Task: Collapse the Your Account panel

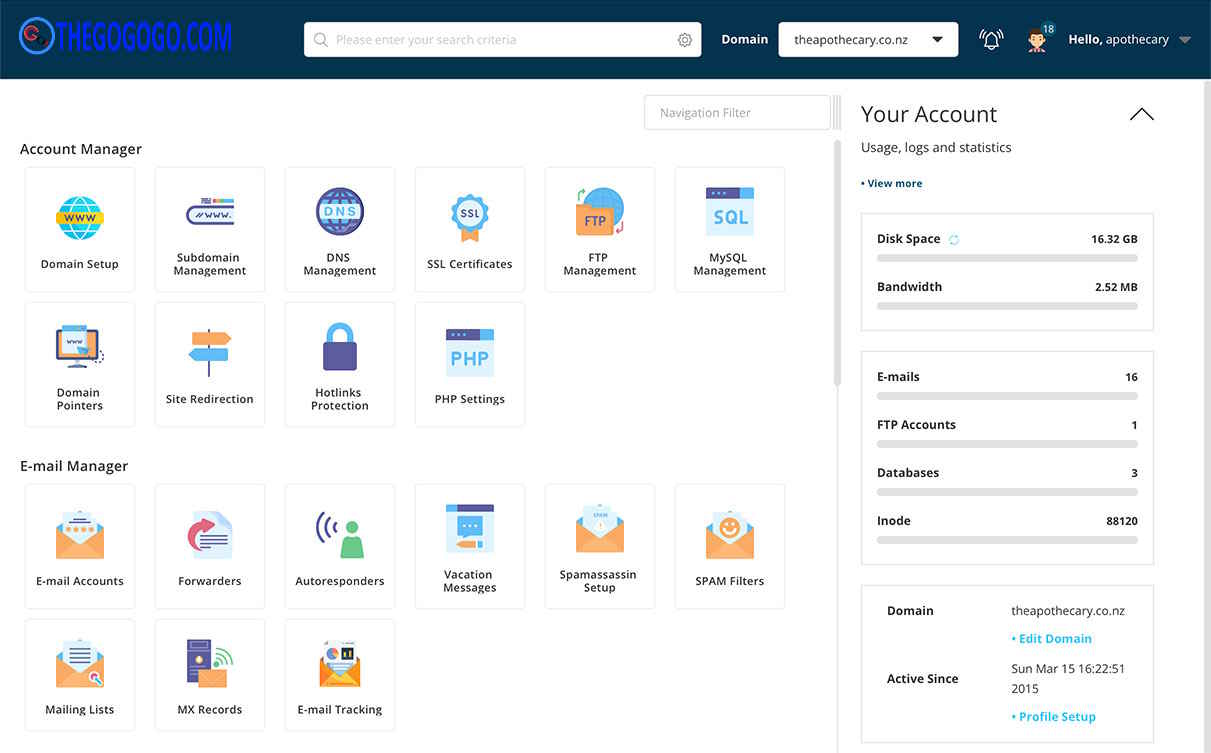Action: coord(1141,113)
